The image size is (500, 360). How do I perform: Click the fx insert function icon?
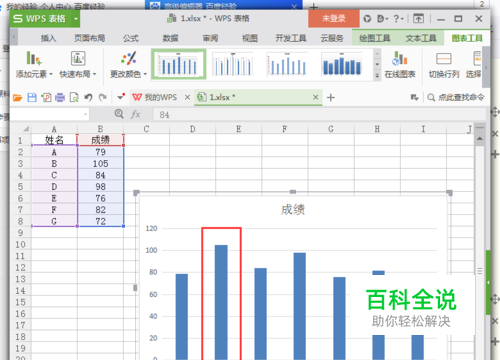click(x=135, y=114)
